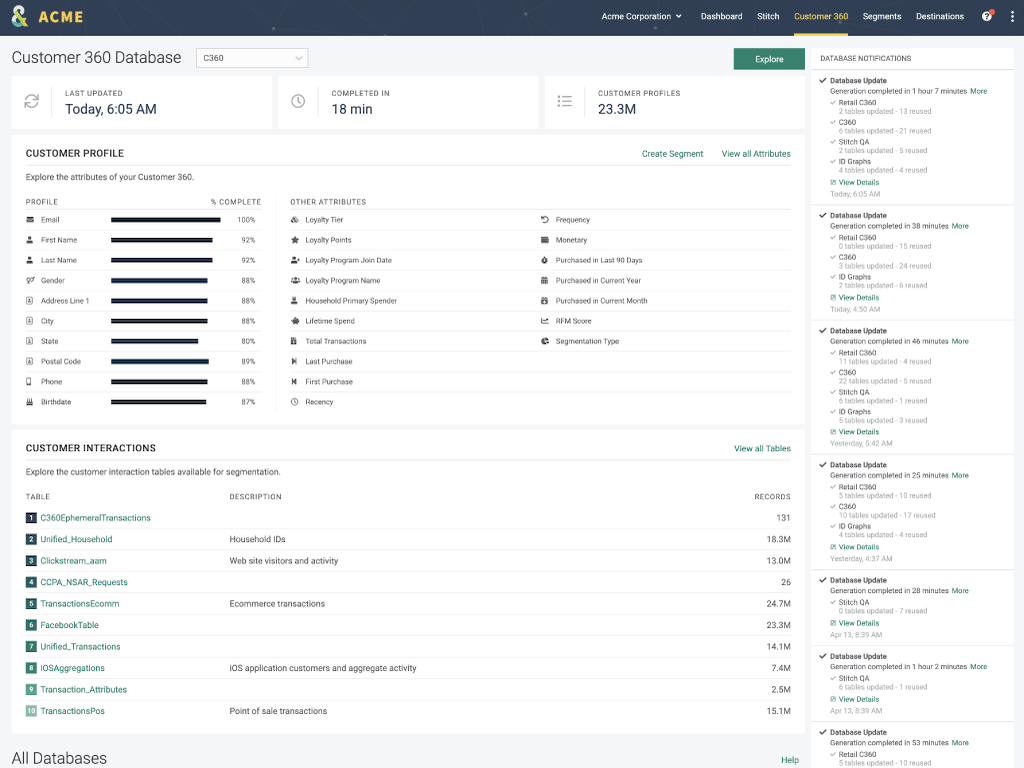This screenshot has height=768, width=1024.
Task: Switch to the Segments tab
Action: [x=881, y=16]
